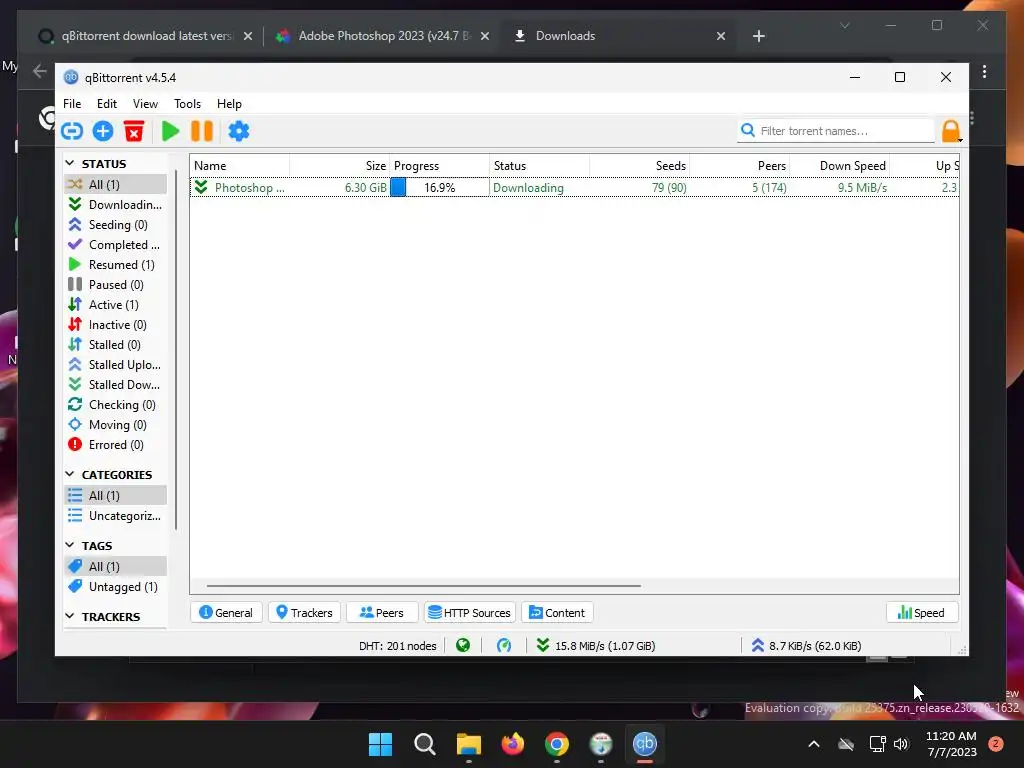Screen dimensions: 1024x768
Task: Open the View menu
Action: (x=145, y=104)
